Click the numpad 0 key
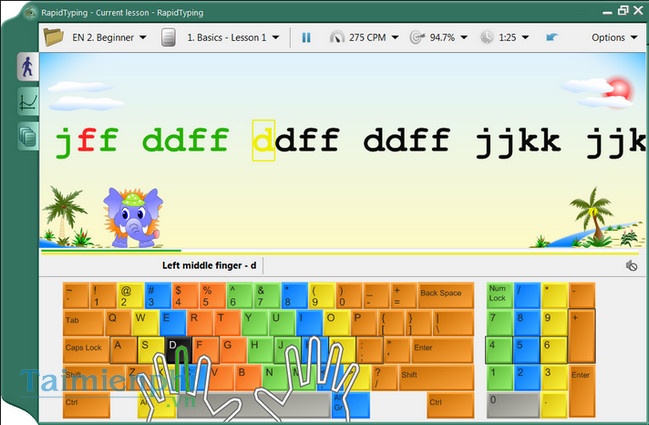649x425 pixels. point(513,405)
